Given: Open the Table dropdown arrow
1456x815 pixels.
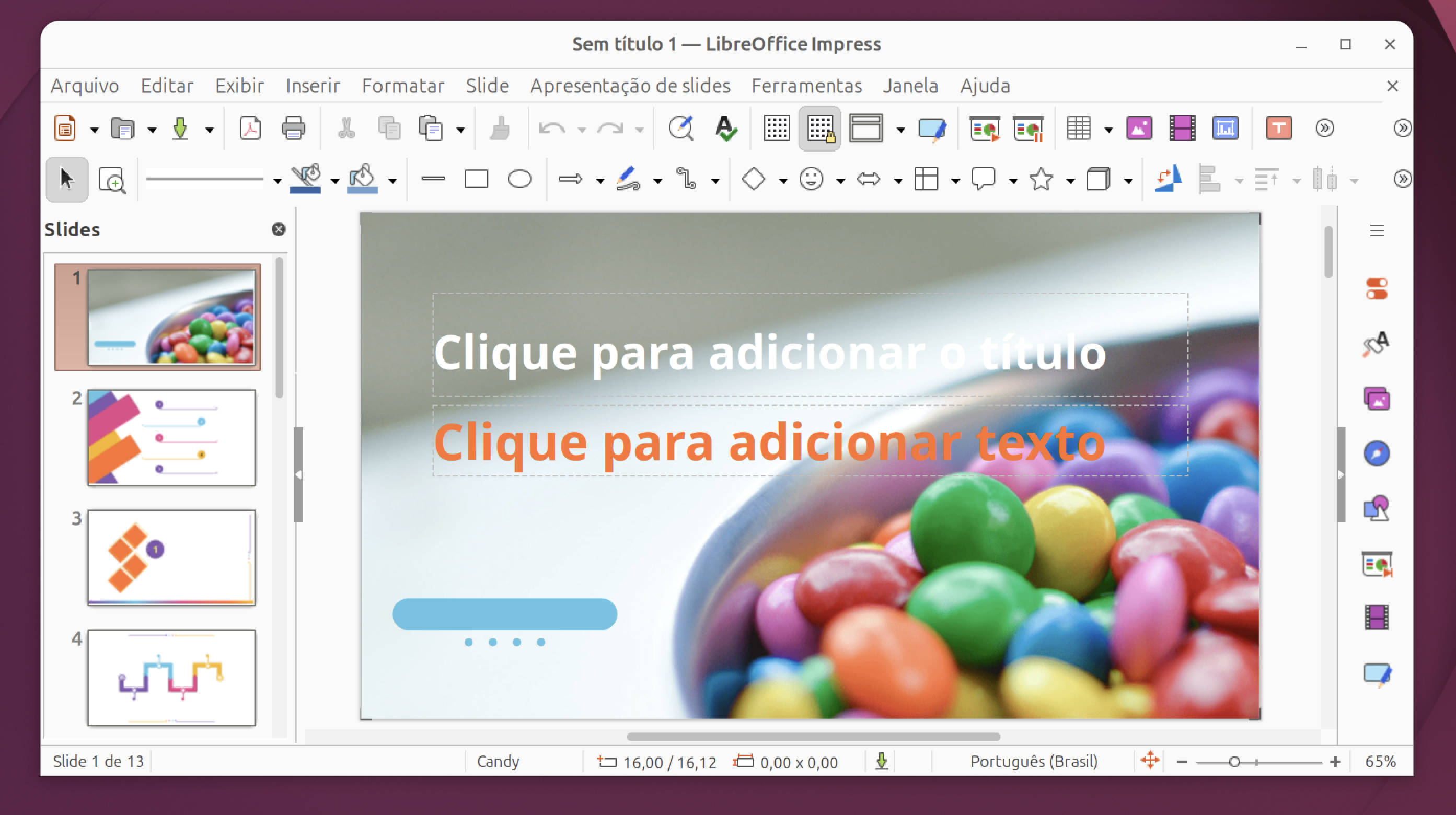Looking at the screenshot, I should (x=1108, y=130).
